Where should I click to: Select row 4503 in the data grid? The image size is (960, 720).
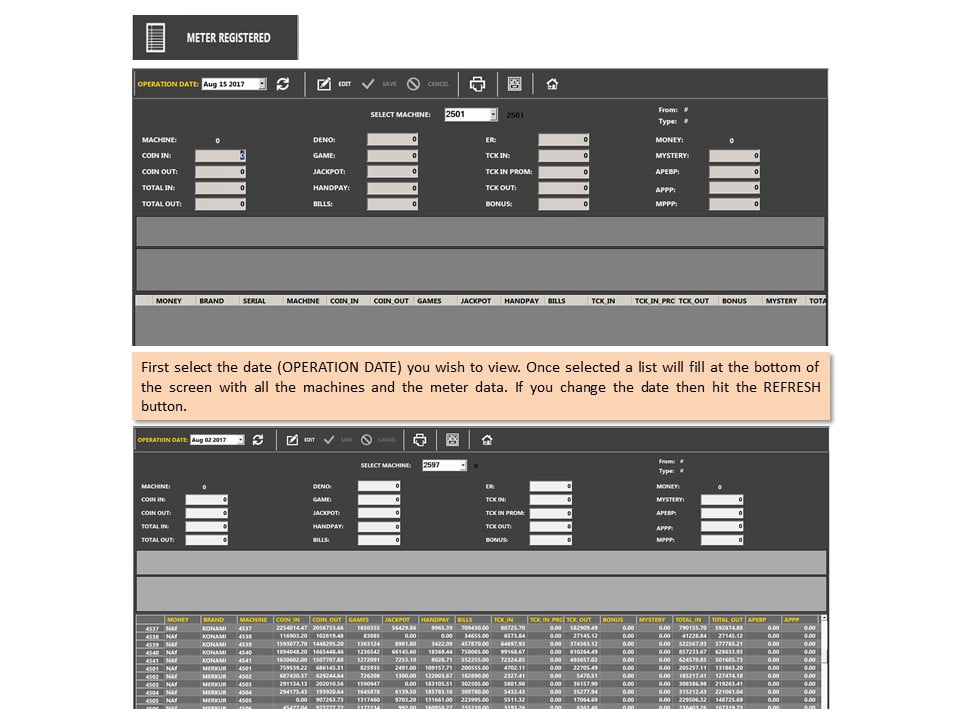(x=478, y=684)
